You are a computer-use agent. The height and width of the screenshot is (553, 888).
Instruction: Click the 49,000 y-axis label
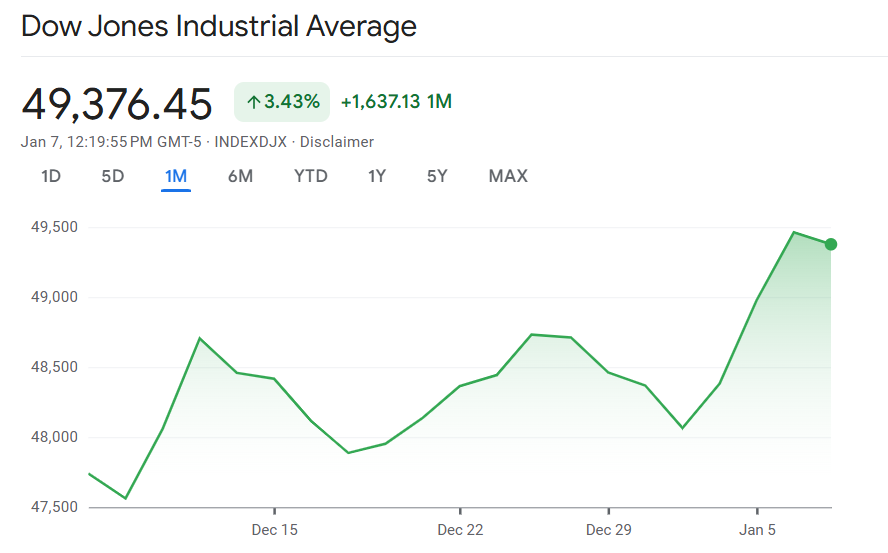[54, 298]
